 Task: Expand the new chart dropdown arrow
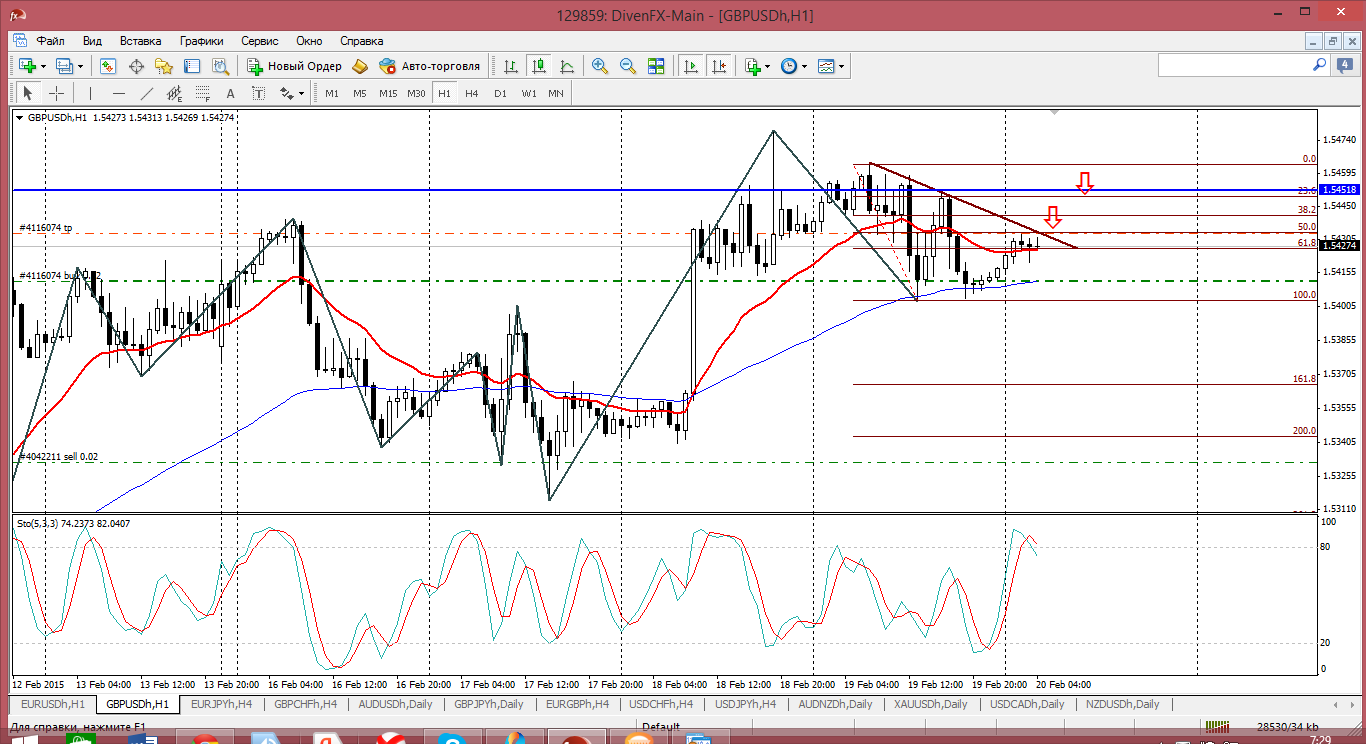coord(43,66)
